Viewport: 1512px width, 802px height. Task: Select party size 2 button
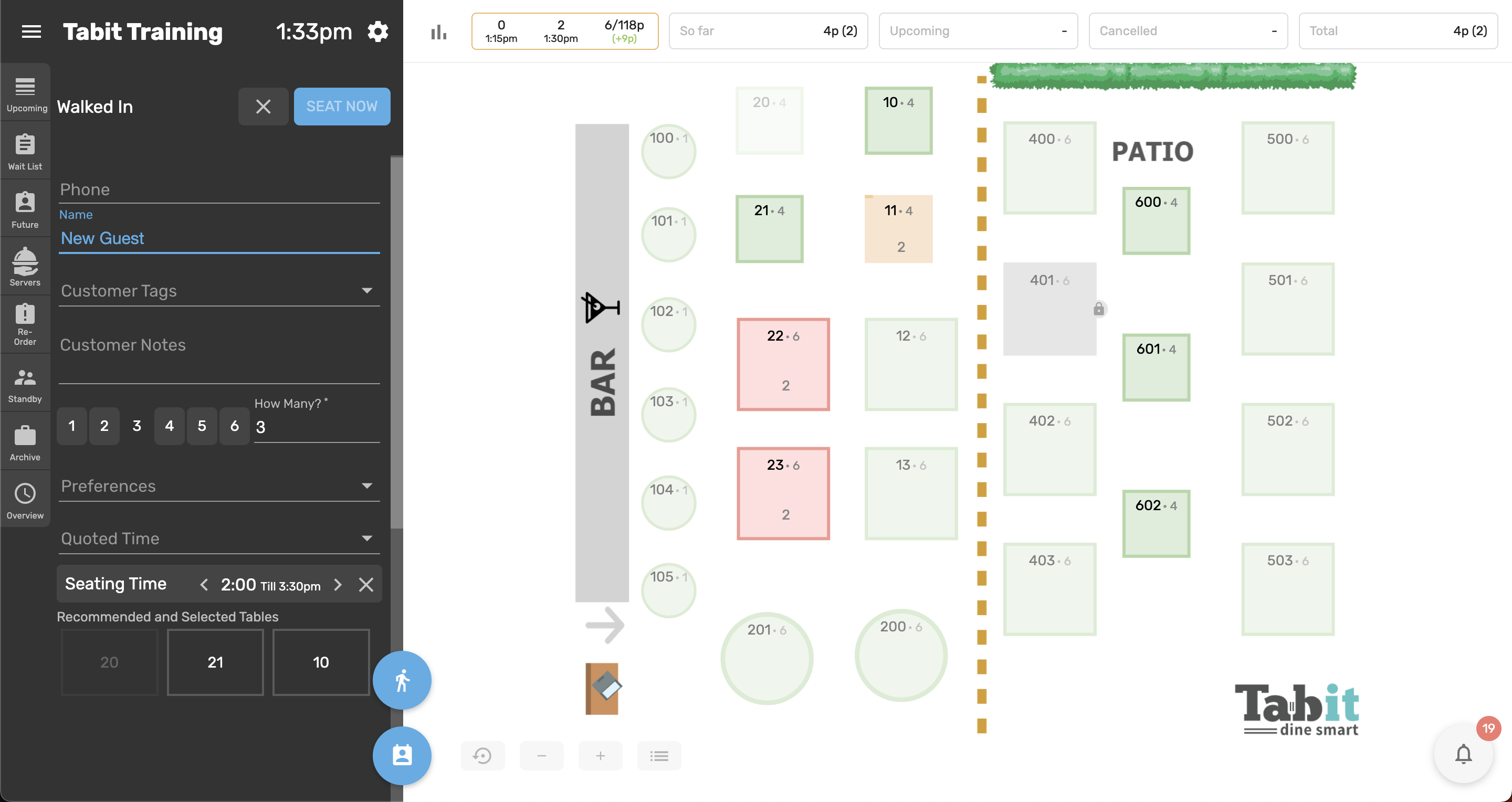104,426
